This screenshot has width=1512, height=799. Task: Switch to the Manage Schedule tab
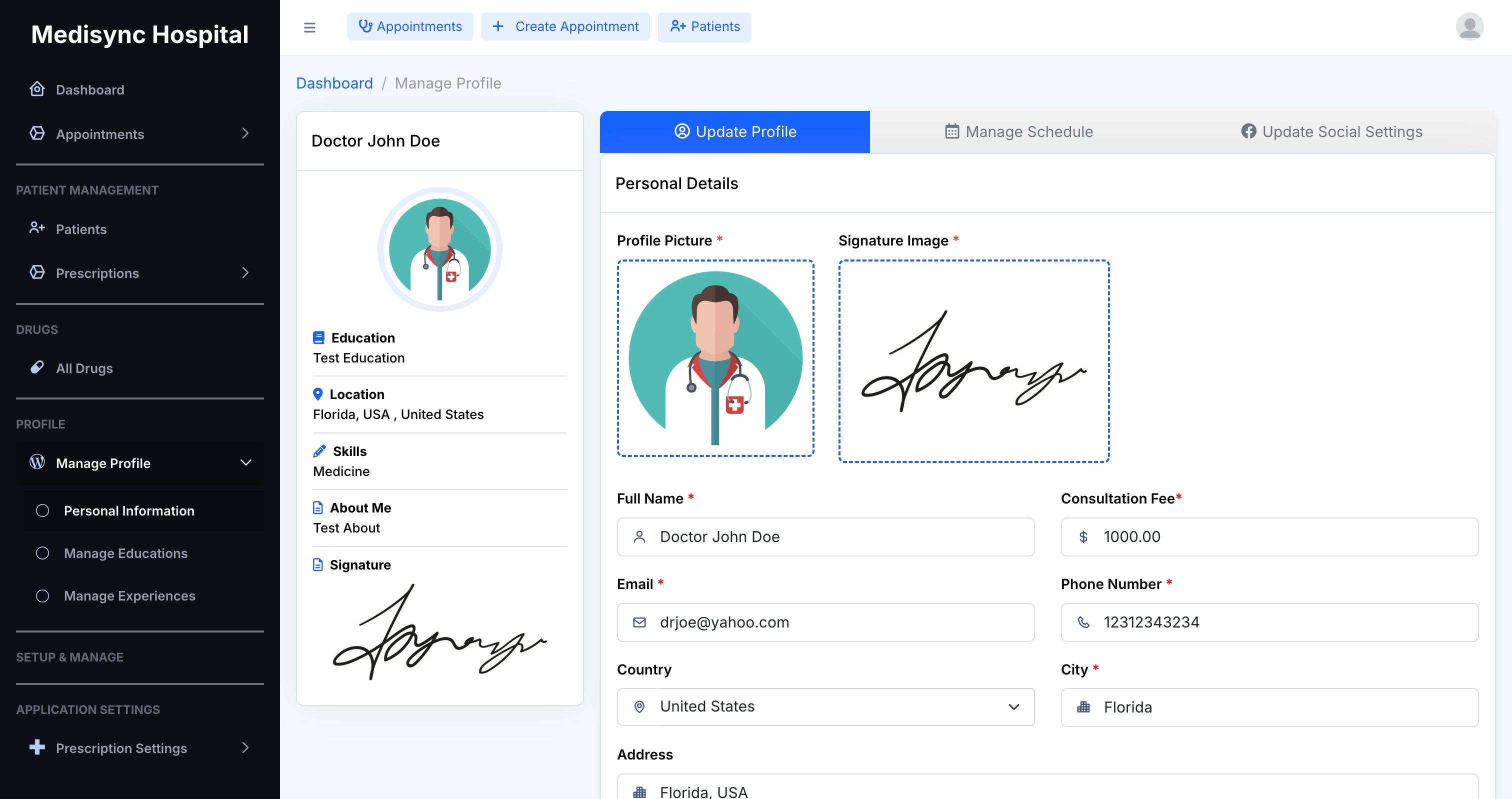[x=1019, y=131]
